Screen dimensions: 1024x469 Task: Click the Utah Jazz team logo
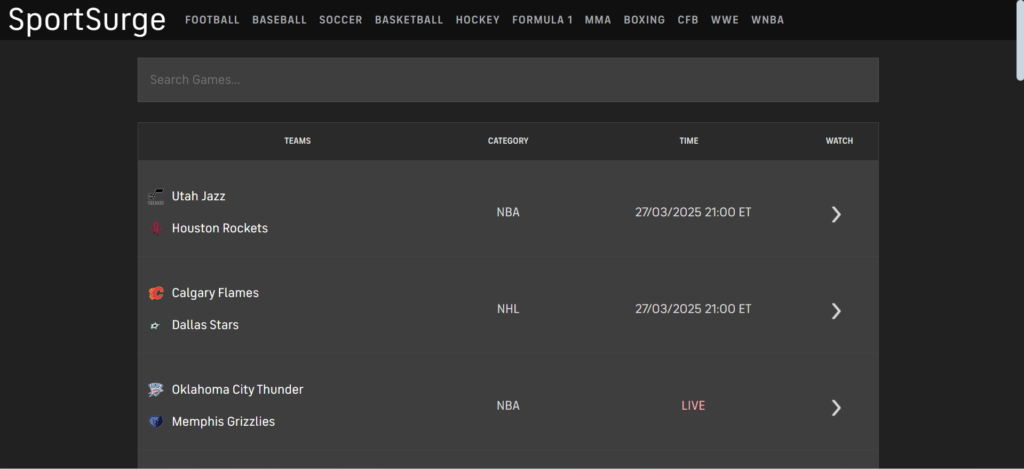point(155,197)
